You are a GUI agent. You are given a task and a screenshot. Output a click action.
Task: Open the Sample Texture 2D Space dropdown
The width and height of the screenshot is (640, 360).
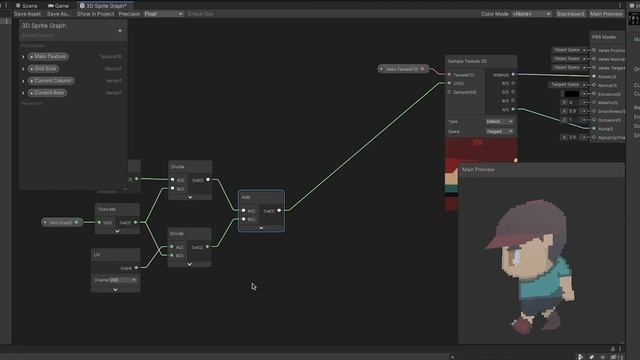[500, 131]
